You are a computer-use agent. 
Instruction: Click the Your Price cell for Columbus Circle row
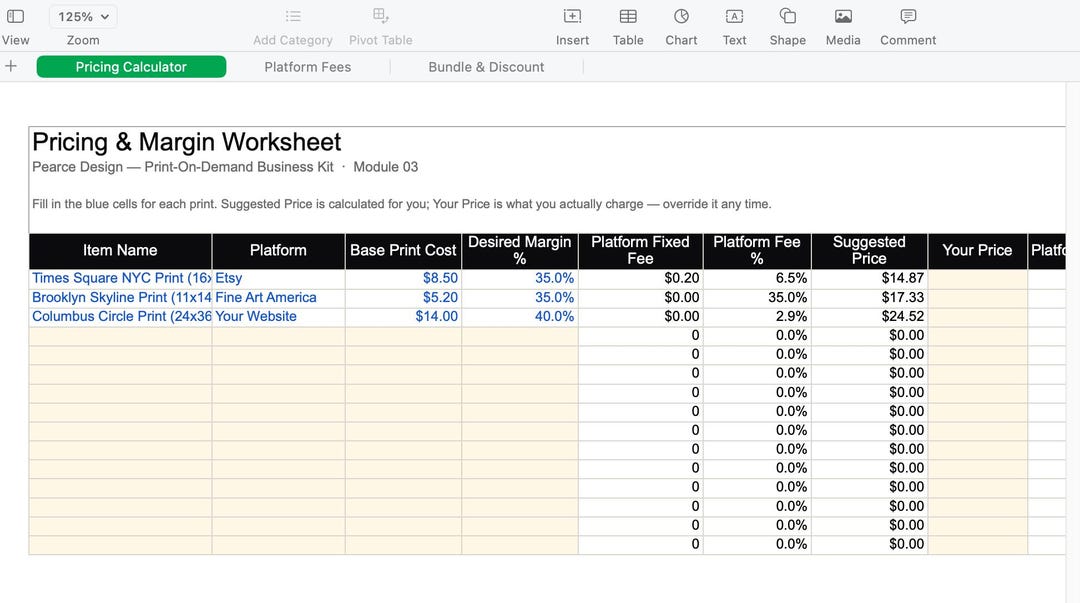977,316
